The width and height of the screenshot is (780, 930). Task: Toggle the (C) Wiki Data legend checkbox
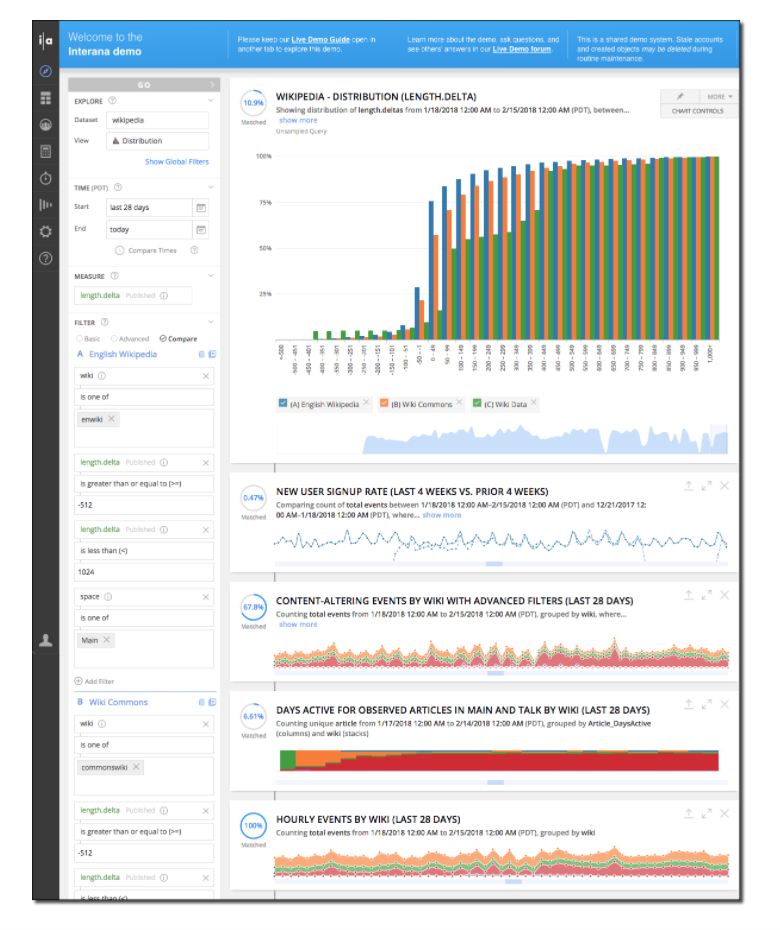(477, 403)
